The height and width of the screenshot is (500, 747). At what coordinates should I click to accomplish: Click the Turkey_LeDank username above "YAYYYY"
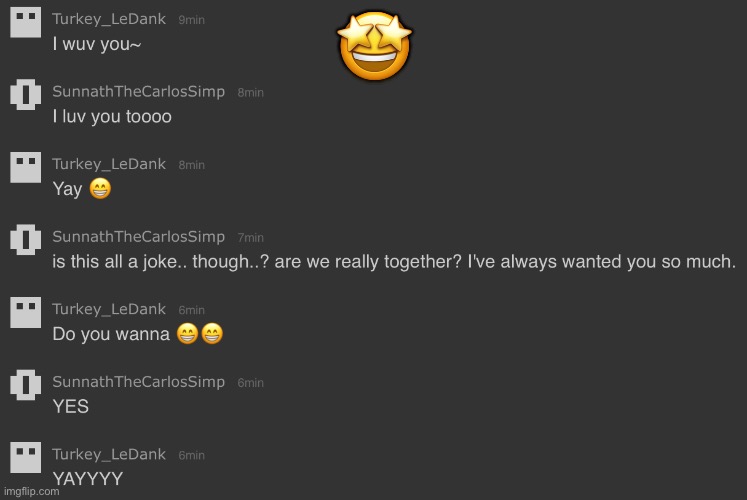tap(110, 455)
